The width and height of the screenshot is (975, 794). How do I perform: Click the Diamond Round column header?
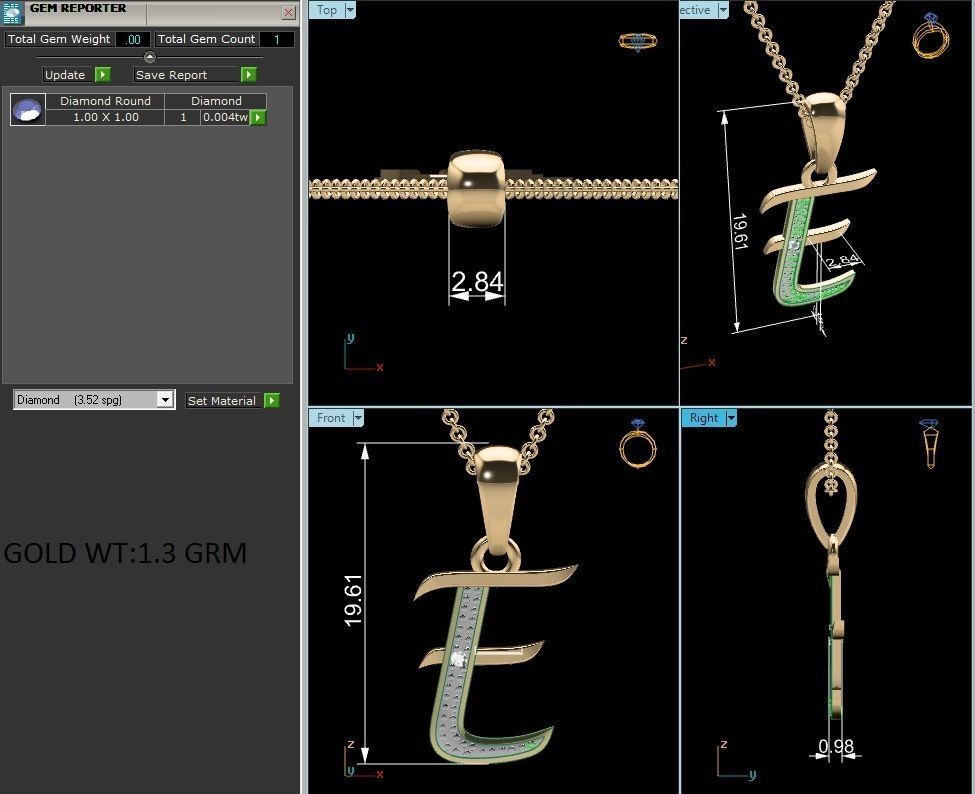pyautogui.click(x=105, y=101)
